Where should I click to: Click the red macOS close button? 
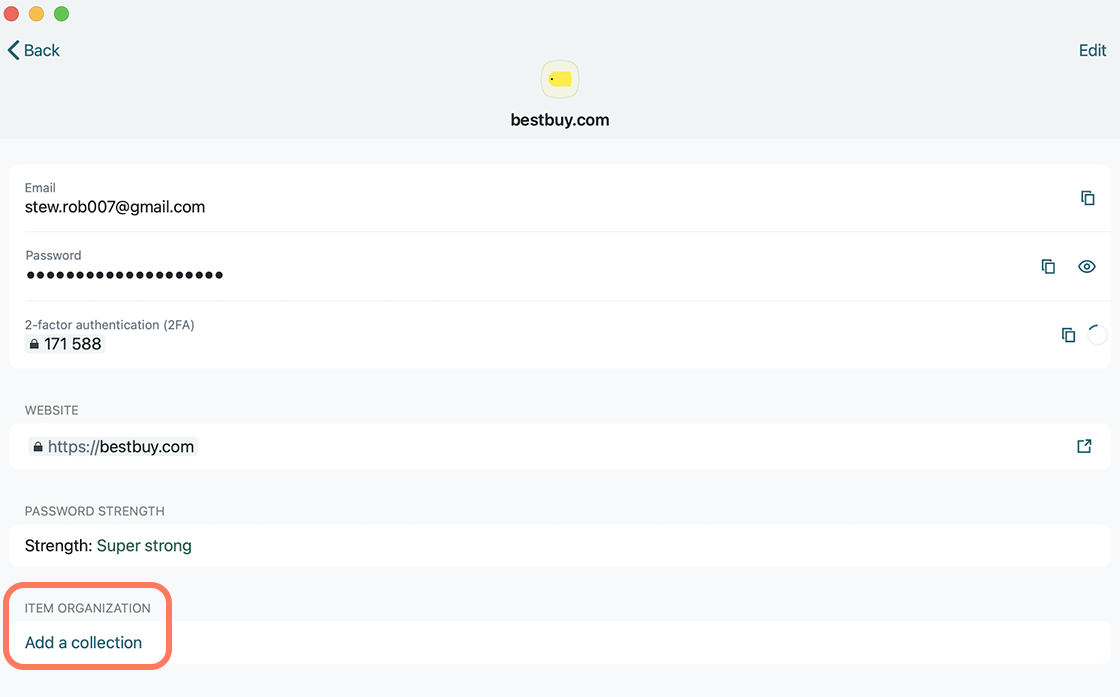pos(11,14)
